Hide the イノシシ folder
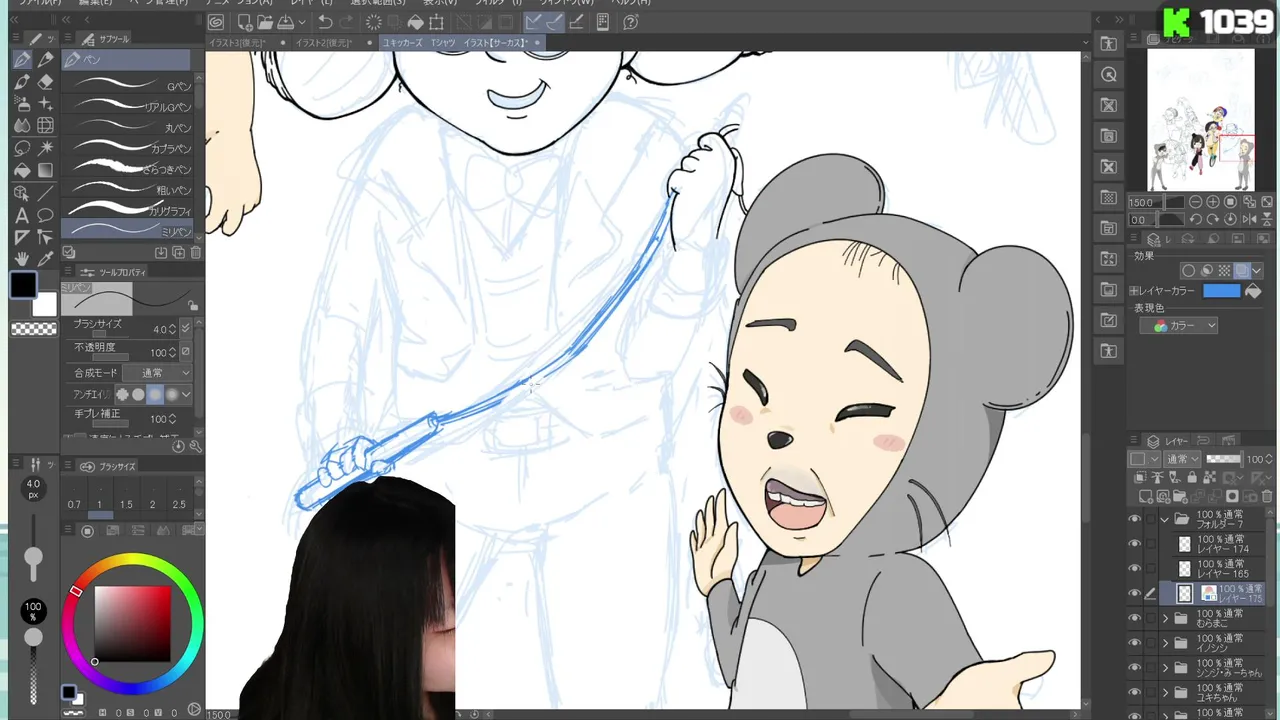 (1134, 643)
